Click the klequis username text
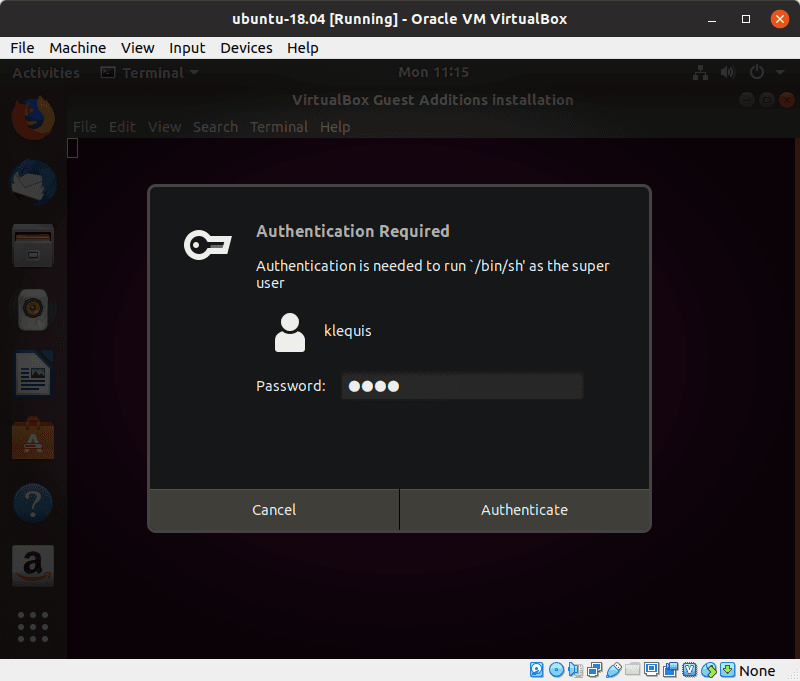Screen dimensions: 800x681 348,331
